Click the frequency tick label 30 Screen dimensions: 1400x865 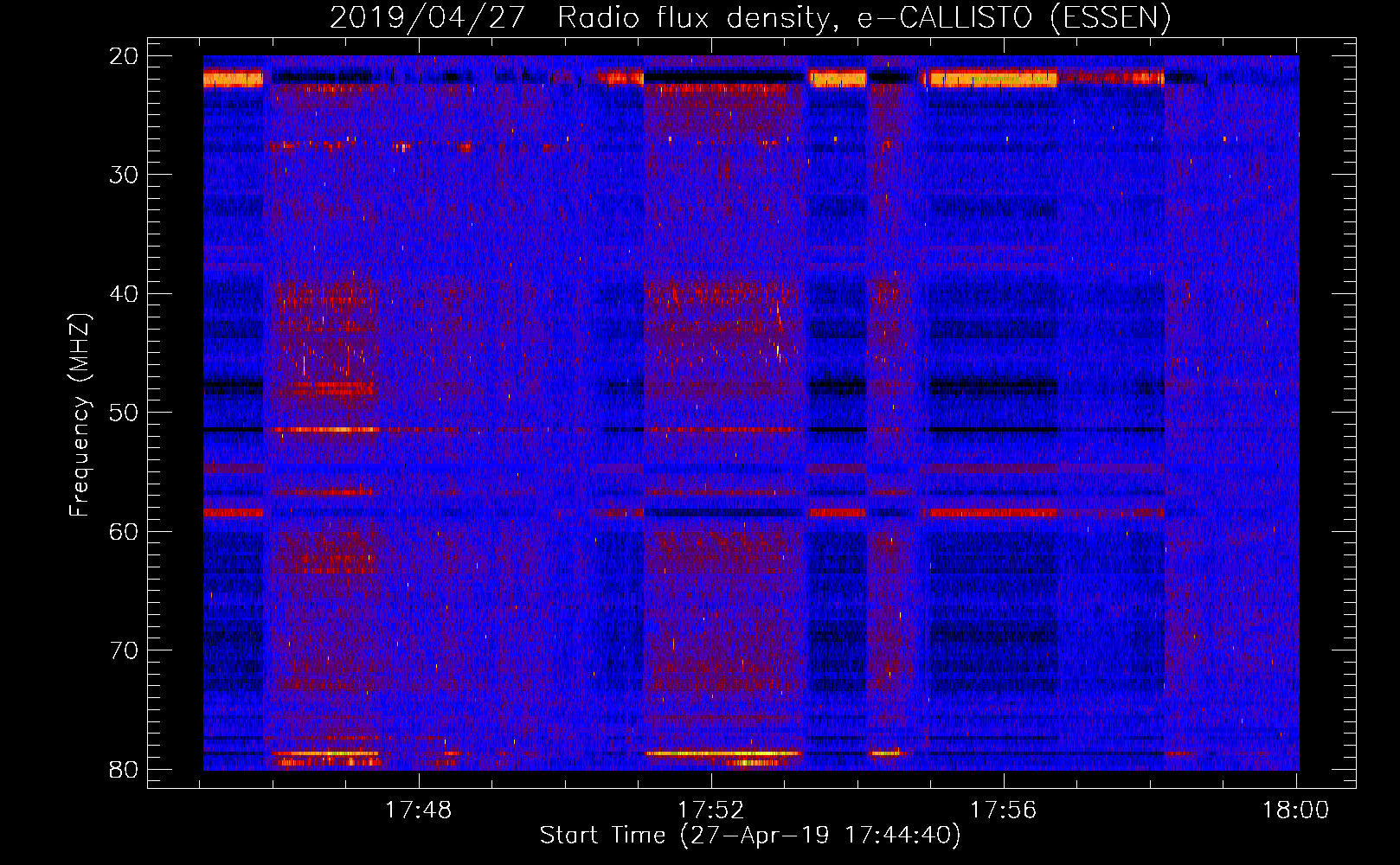click(x=125, y=175)
